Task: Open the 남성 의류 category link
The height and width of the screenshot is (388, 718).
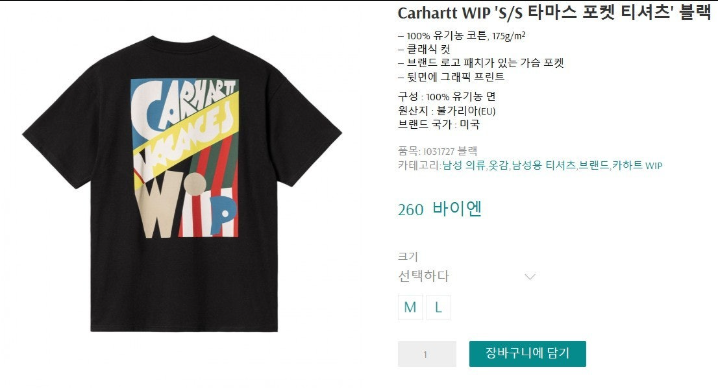Action: pos(463,165)
